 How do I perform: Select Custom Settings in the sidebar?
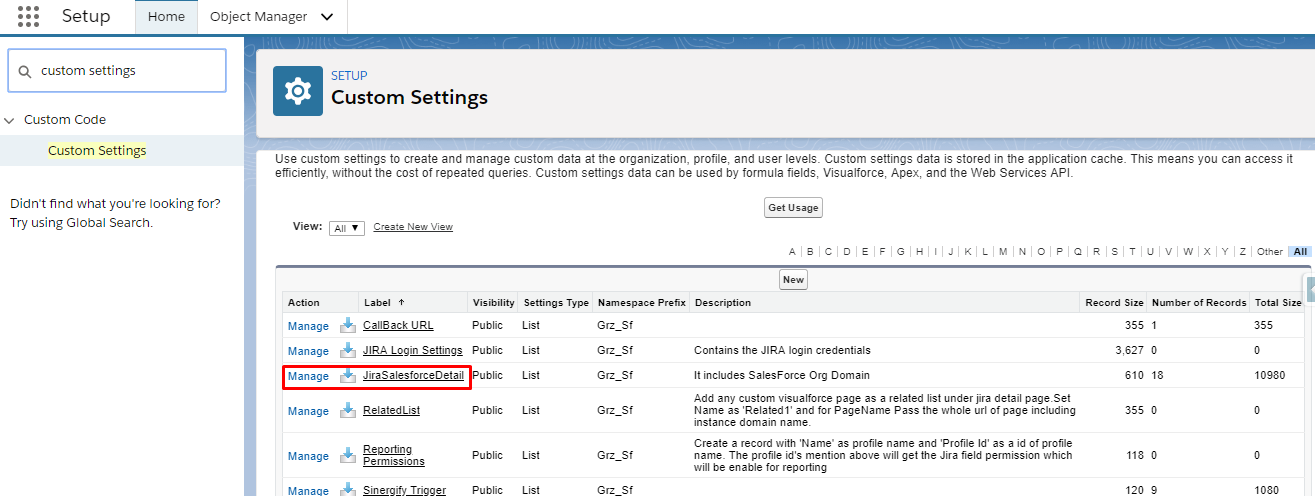[97, 151]
